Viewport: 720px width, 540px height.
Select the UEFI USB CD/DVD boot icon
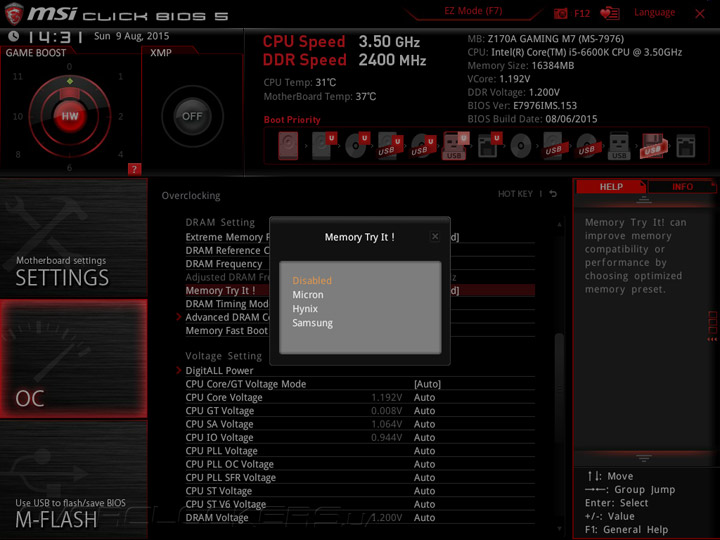point(423,146)
